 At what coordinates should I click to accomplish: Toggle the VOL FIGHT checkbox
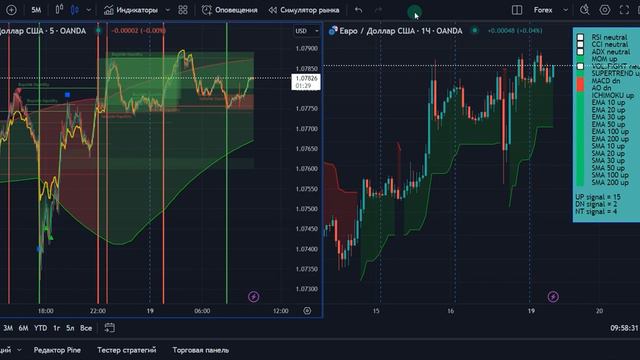580,66
